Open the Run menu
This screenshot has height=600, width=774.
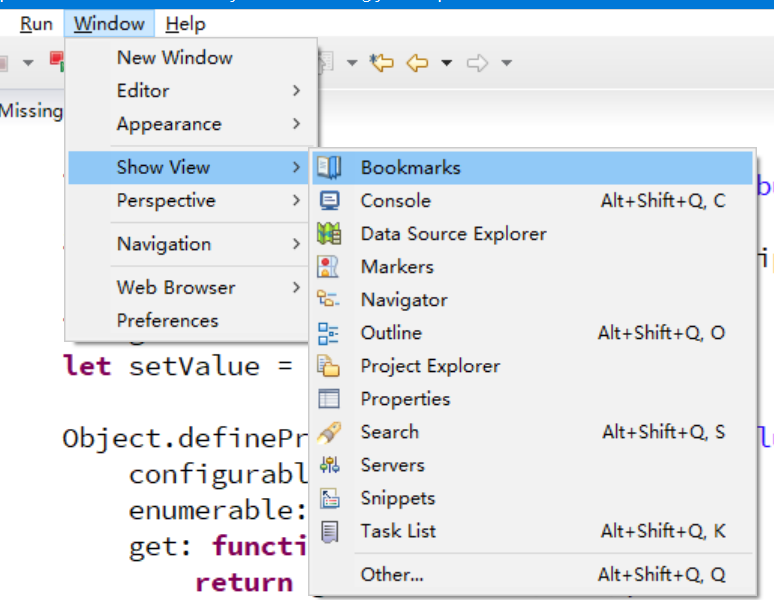click(x=37, y=24)
